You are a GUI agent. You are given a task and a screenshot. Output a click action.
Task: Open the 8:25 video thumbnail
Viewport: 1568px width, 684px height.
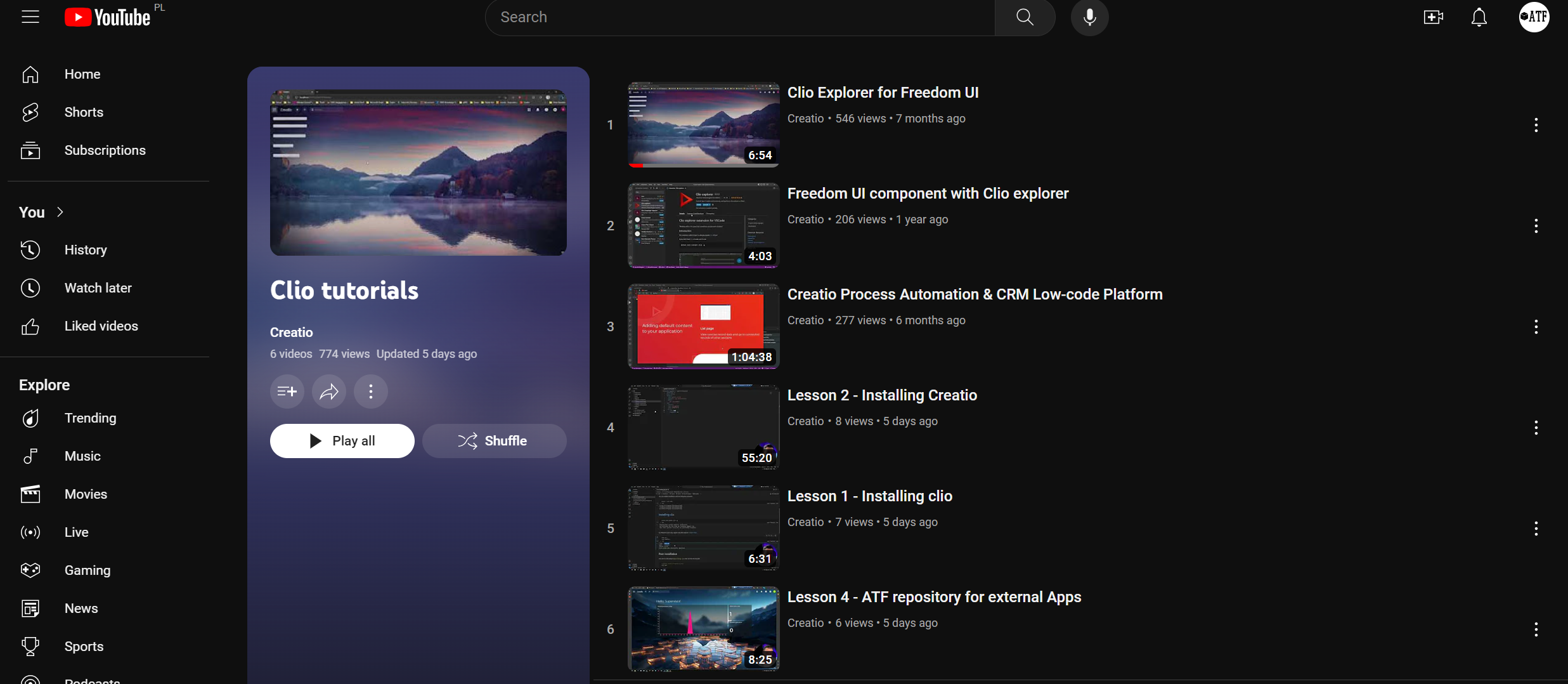click(x=704, y=629)
